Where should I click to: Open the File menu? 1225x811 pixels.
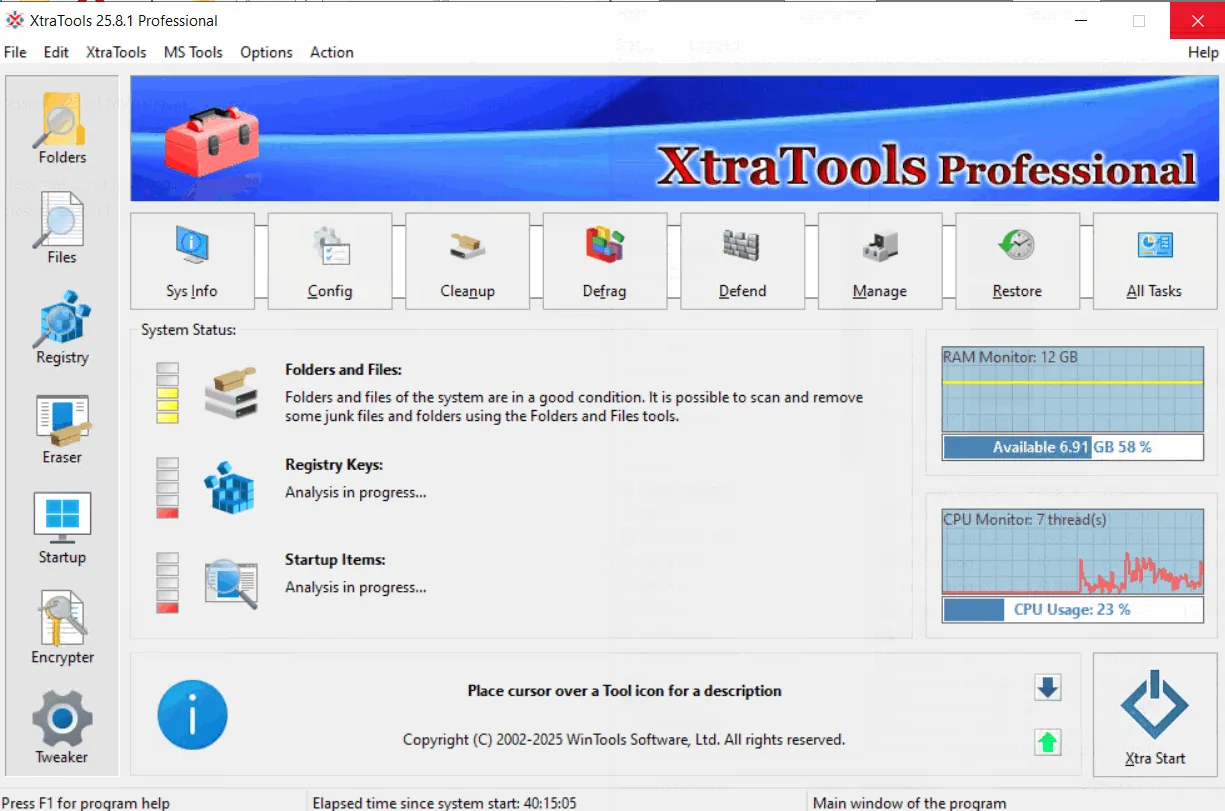click(x=15, y=52)
